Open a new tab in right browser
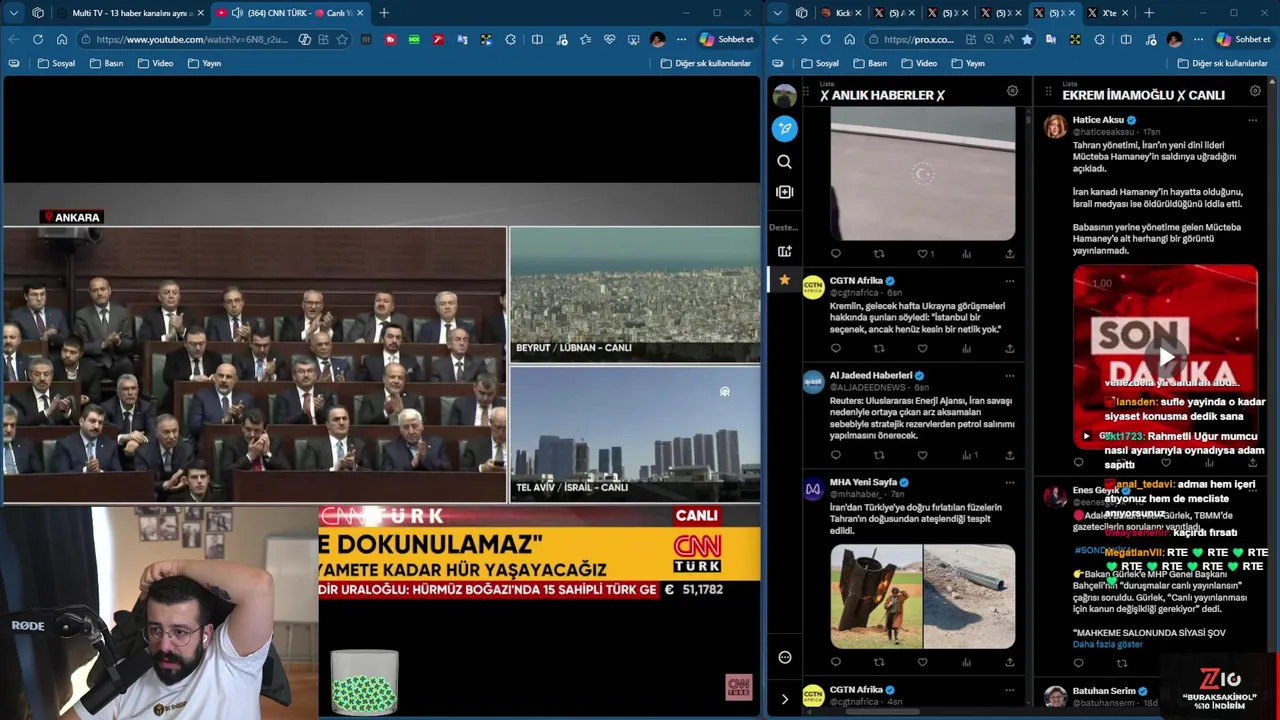The image size is (1280, 720). point(1149,13)
